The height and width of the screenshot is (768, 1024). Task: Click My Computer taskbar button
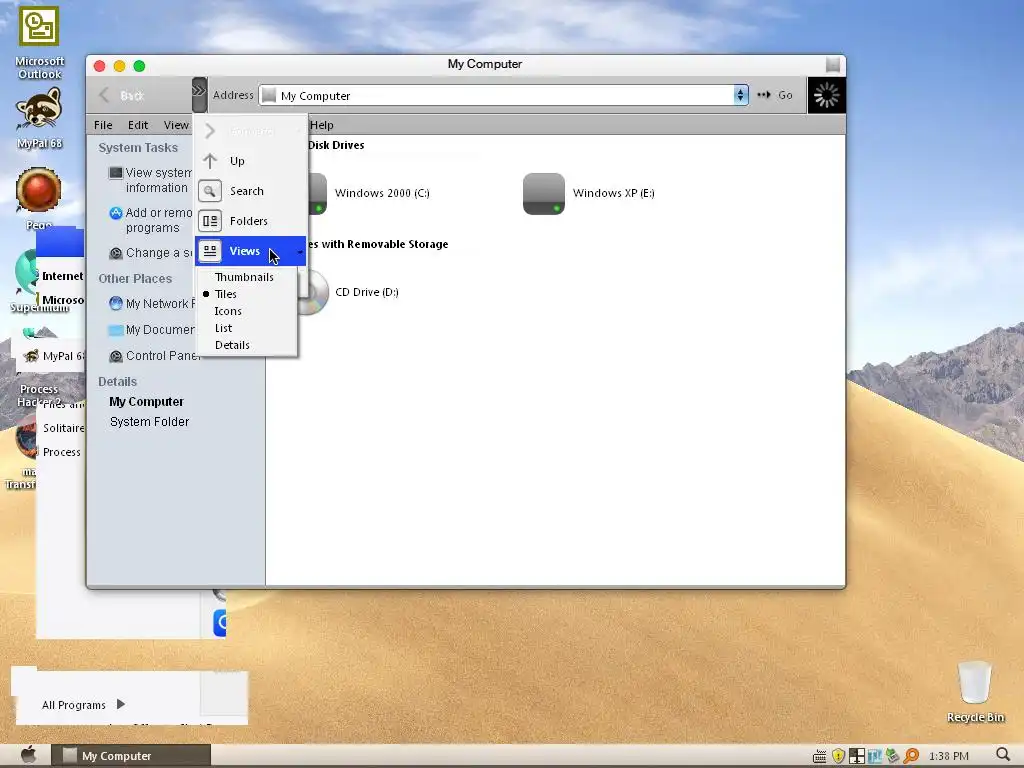tap(131, 756)
